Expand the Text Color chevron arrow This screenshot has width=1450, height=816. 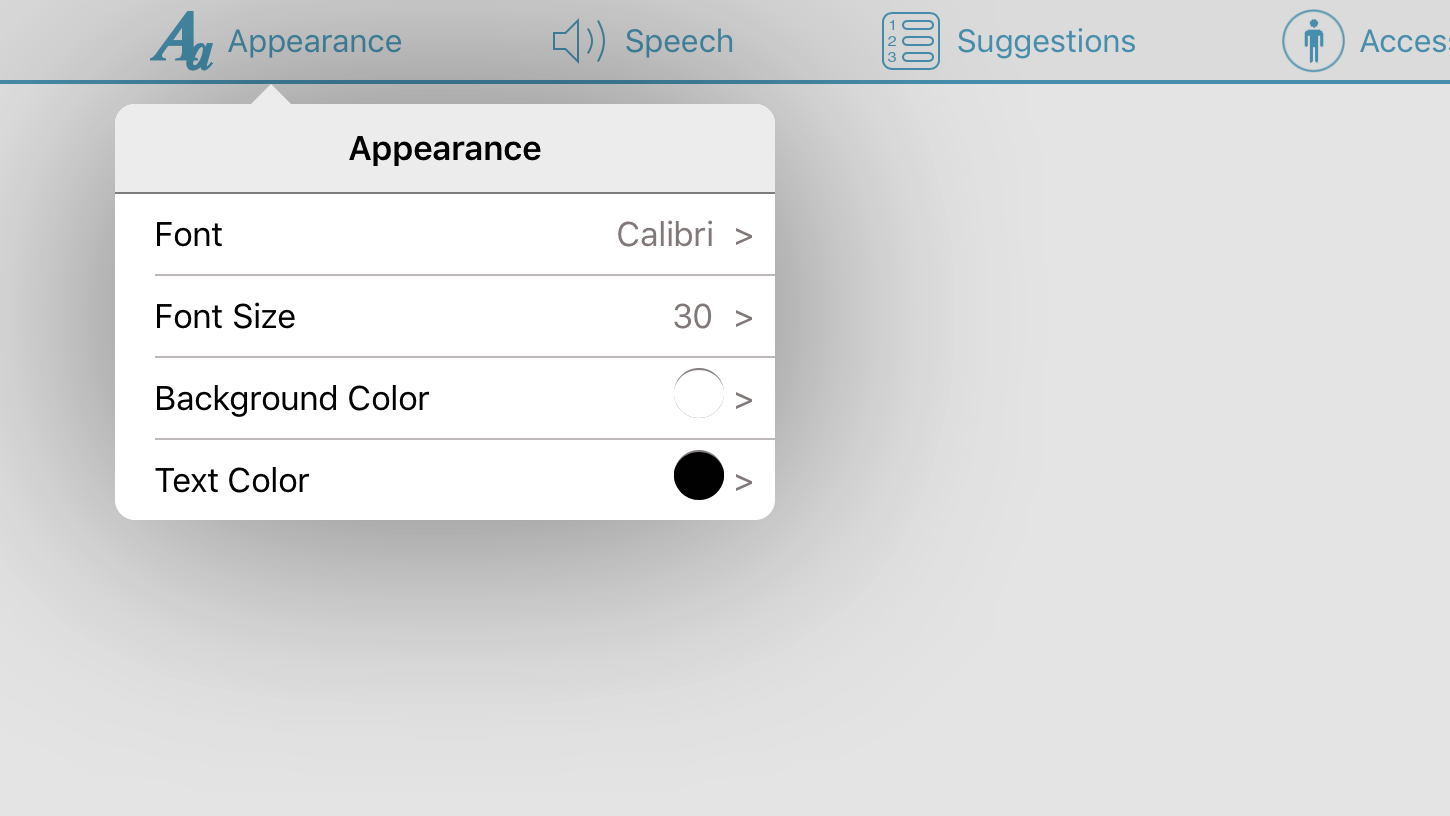pyautogui.click(x=743, y=483)
